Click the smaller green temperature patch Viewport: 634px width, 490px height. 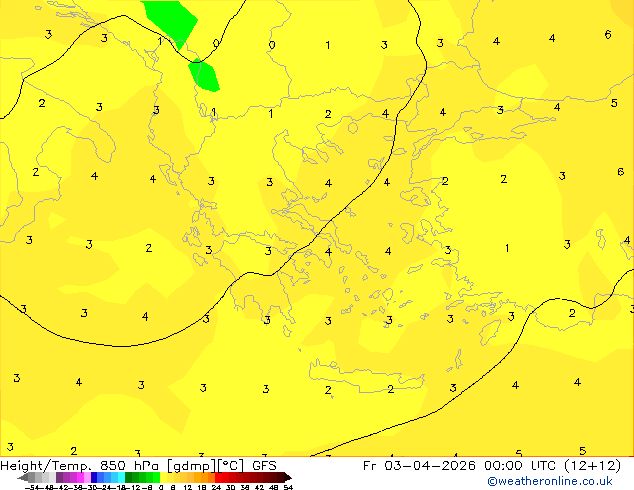click(x=204, y=74)
